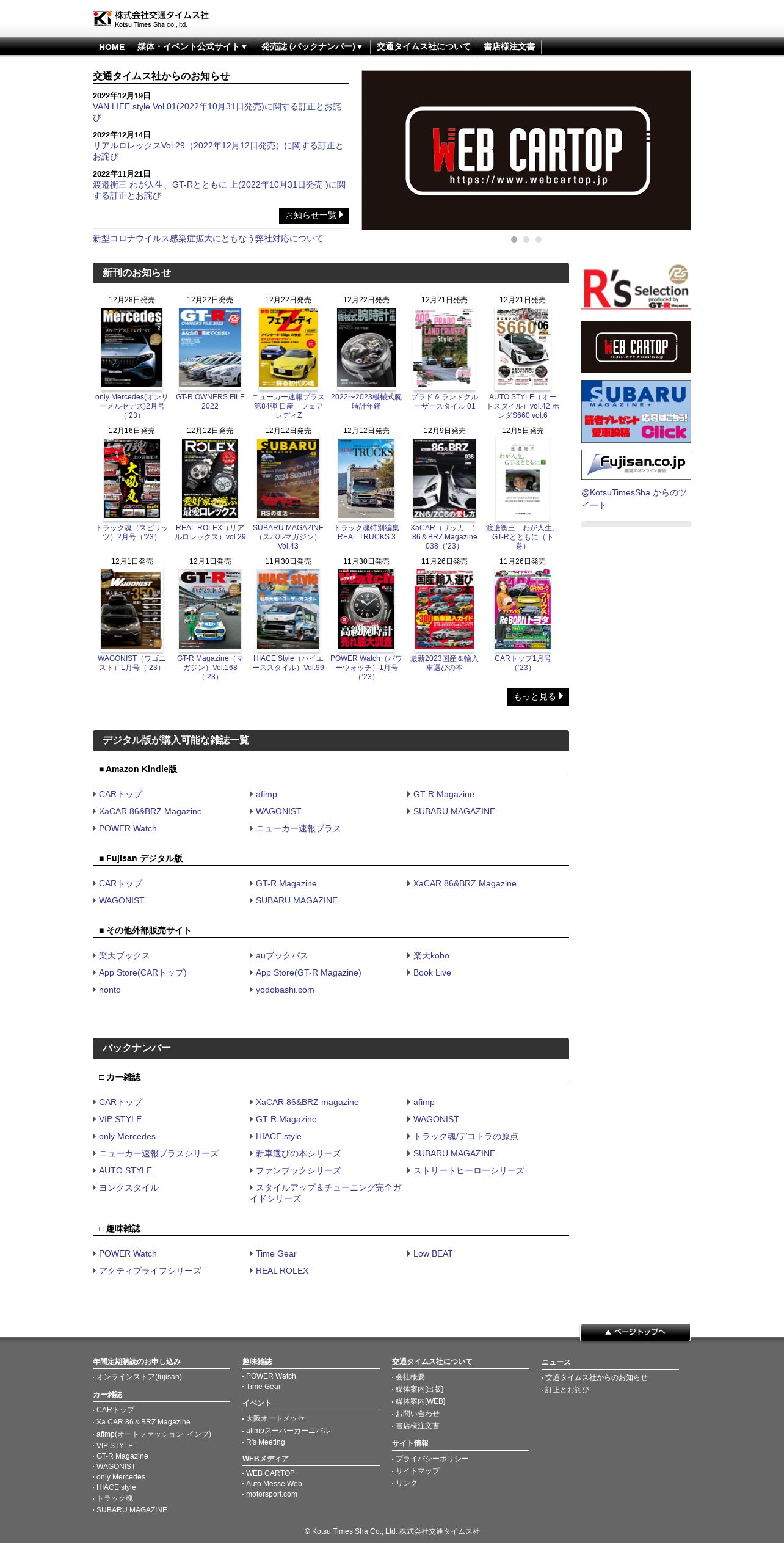Open プラド&ランドクルーザースタイル 01 cover

(445, 348)
